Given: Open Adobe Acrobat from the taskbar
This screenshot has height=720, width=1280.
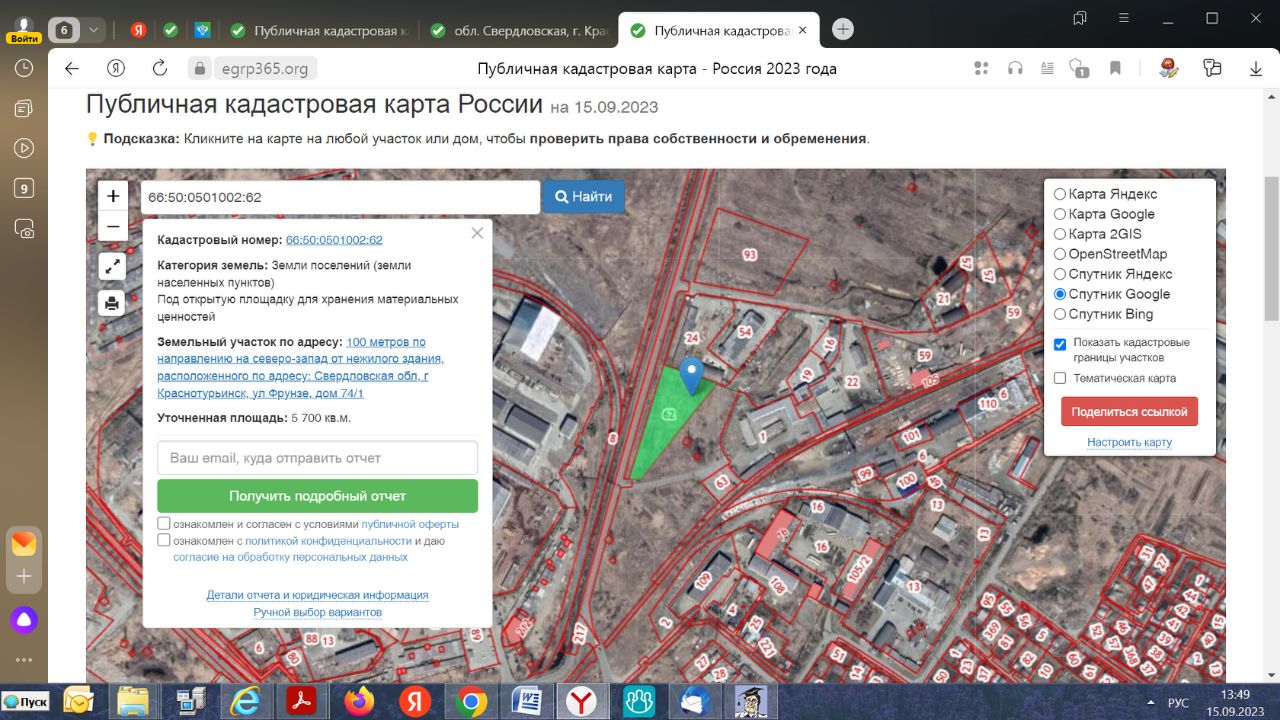Looking at the screenshot, I should click(302, 701).
